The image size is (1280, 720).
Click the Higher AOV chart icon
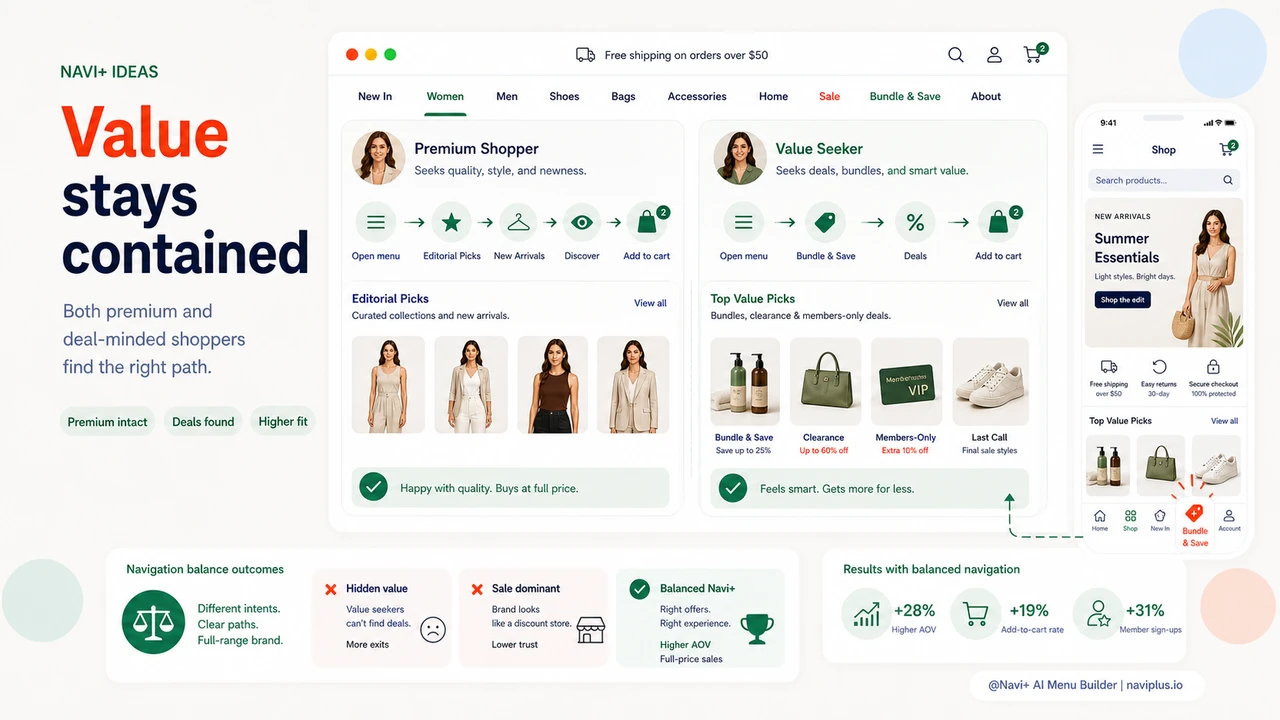pyautogui.click(x=867, y=613)
